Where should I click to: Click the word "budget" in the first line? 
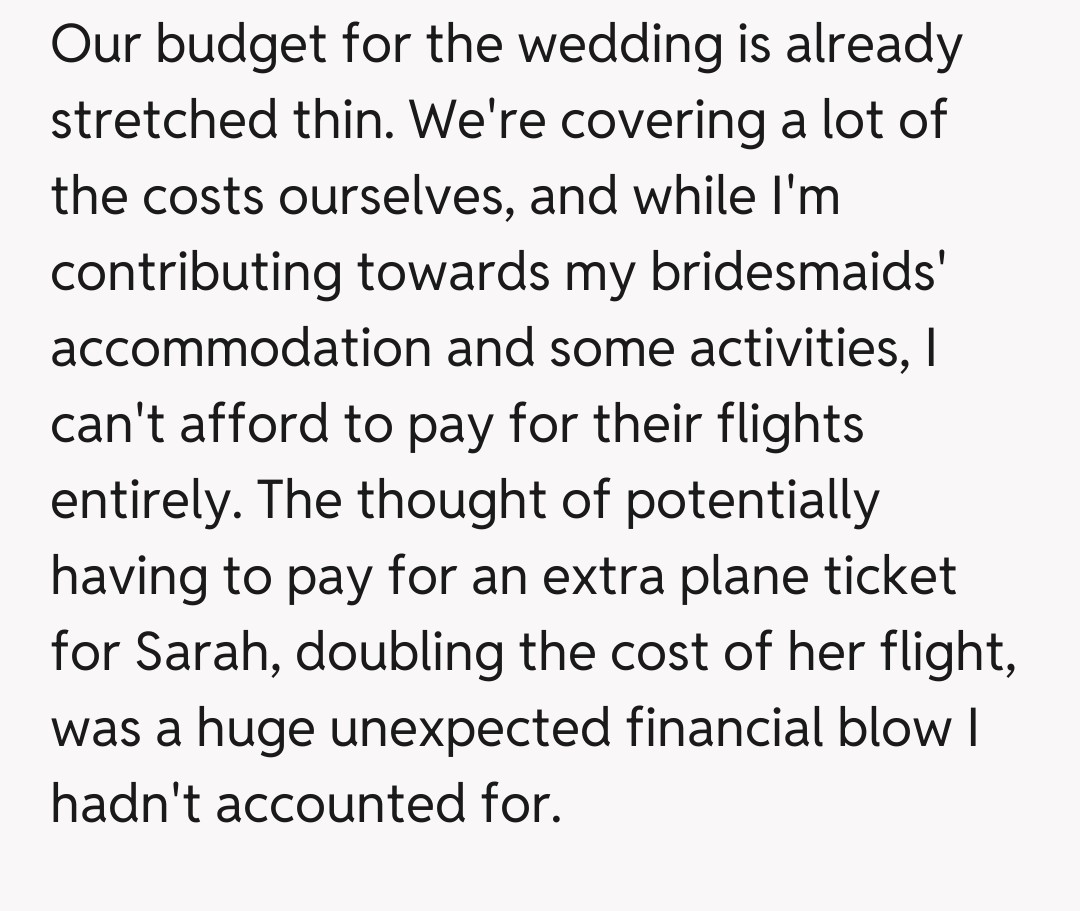[x=218, y=46]
